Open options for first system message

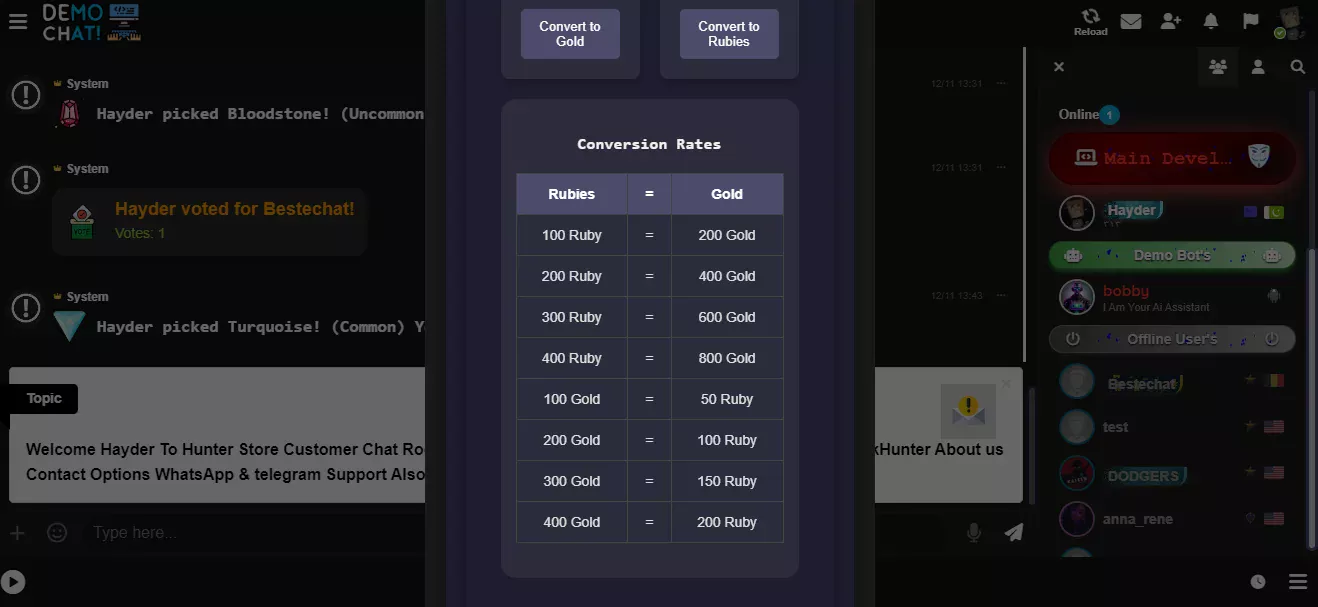1001,84
